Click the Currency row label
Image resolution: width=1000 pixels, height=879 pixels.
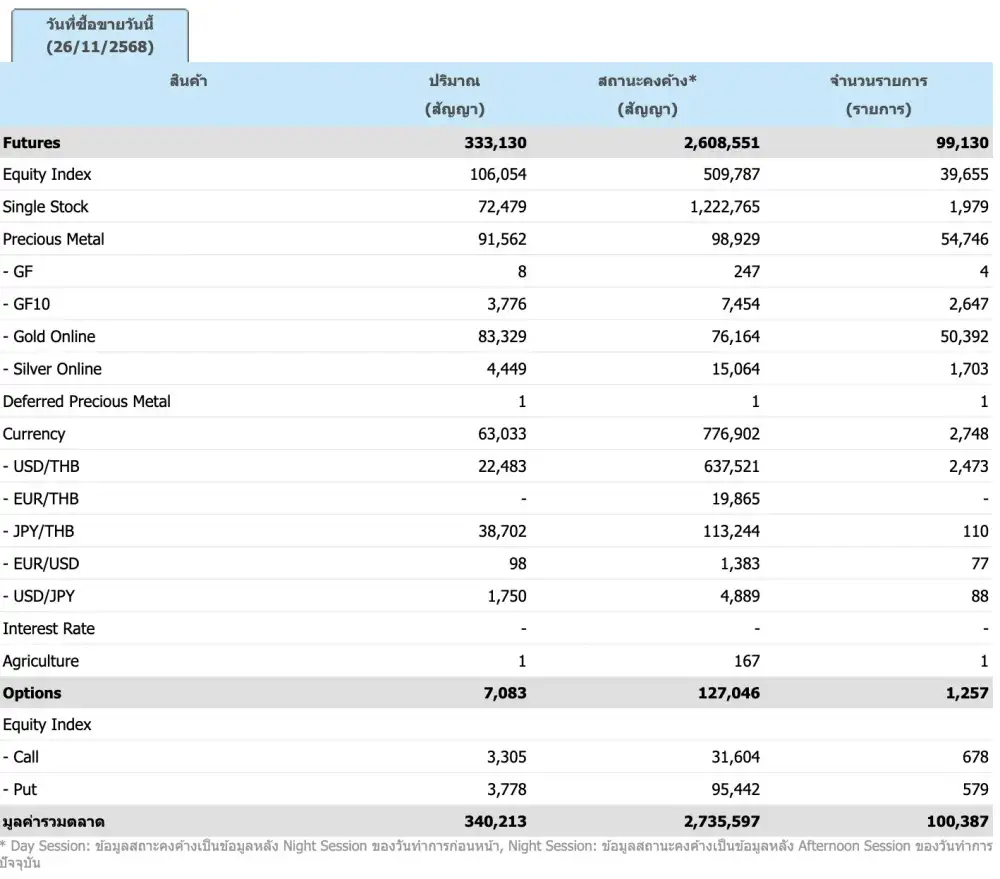[x=34, y=434]
